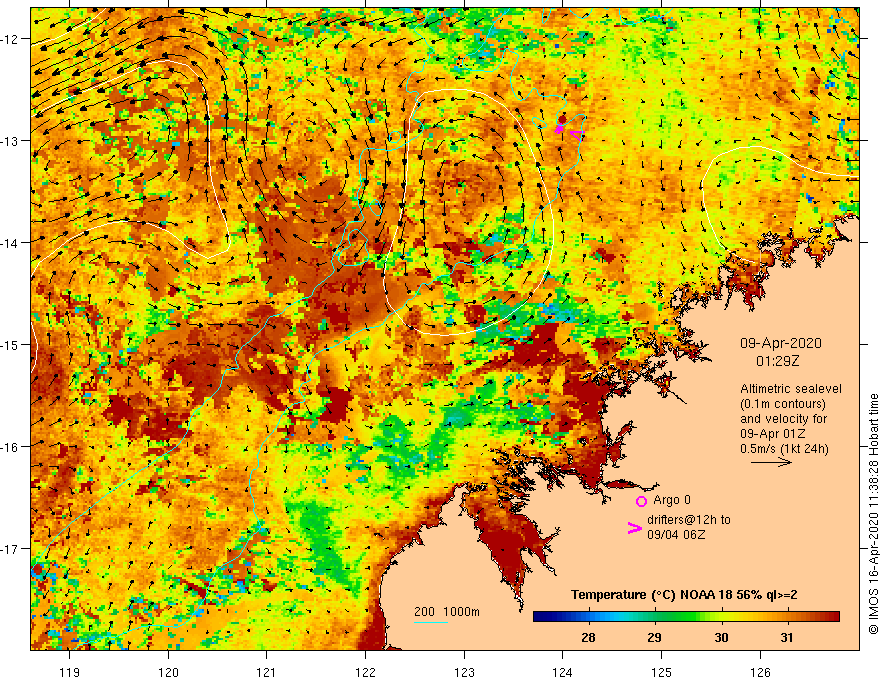Click the 'Argo 0' legend label
Image resolution: width=880 pixels, height=680 pixels.
pos(672,500)
